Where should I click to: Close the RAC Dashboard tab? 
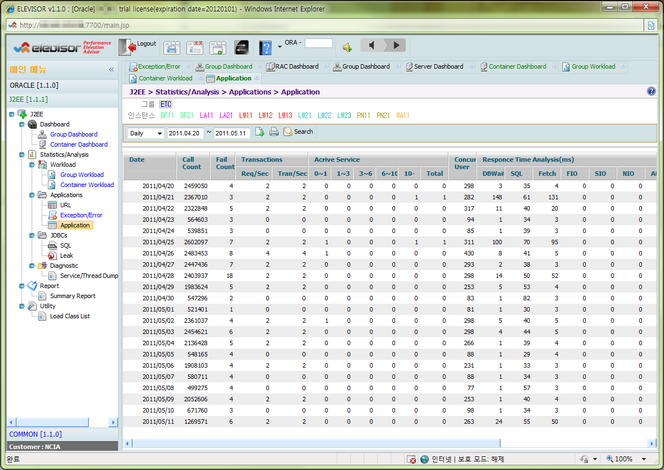coord(326,66)
